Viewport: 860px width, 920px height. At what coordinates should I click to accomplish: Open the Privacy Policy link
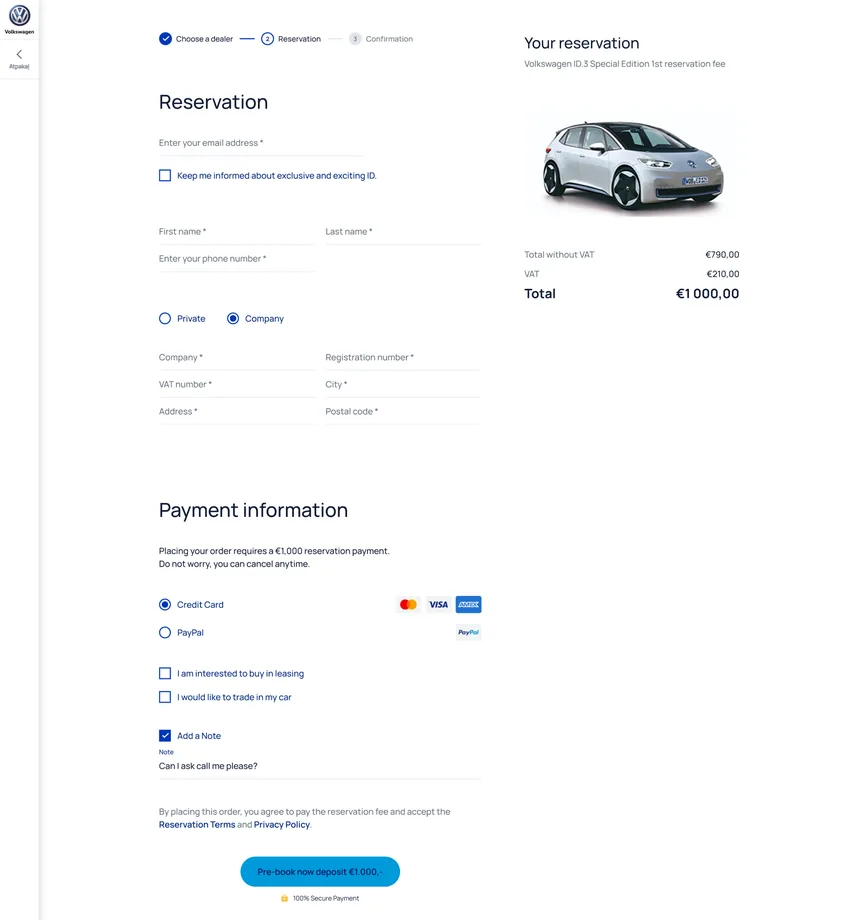click(x=282, y=824)
